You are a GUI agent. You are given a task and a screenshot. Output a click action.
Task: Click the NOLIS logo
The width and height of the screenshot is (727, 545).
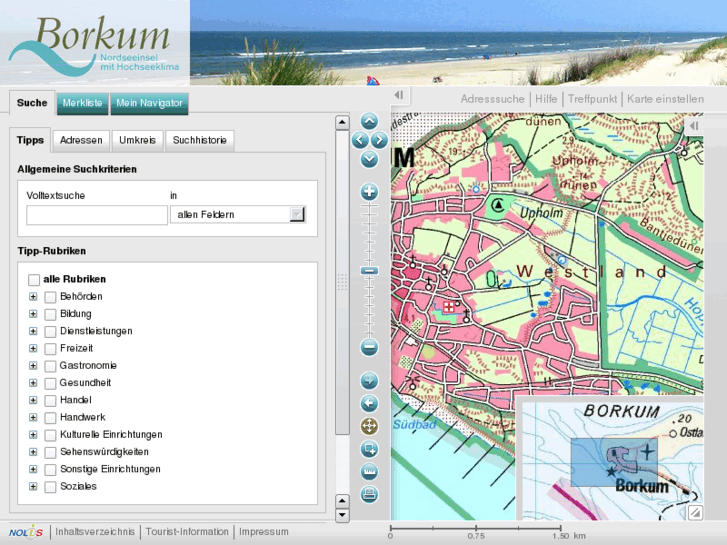tap(26, 532)
